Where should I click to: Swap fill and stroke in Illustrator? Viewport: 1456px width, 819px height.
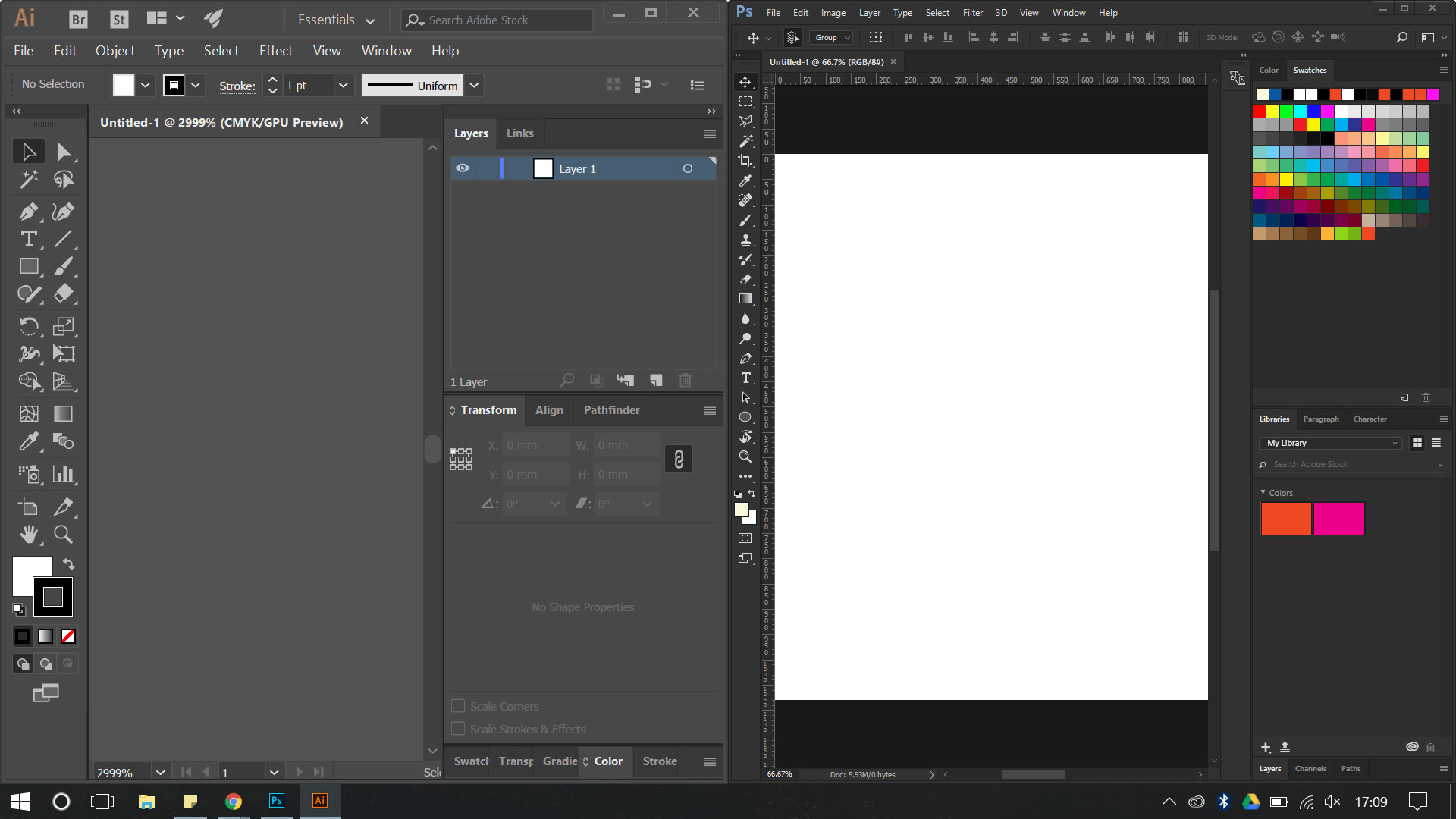click(68, 563)
